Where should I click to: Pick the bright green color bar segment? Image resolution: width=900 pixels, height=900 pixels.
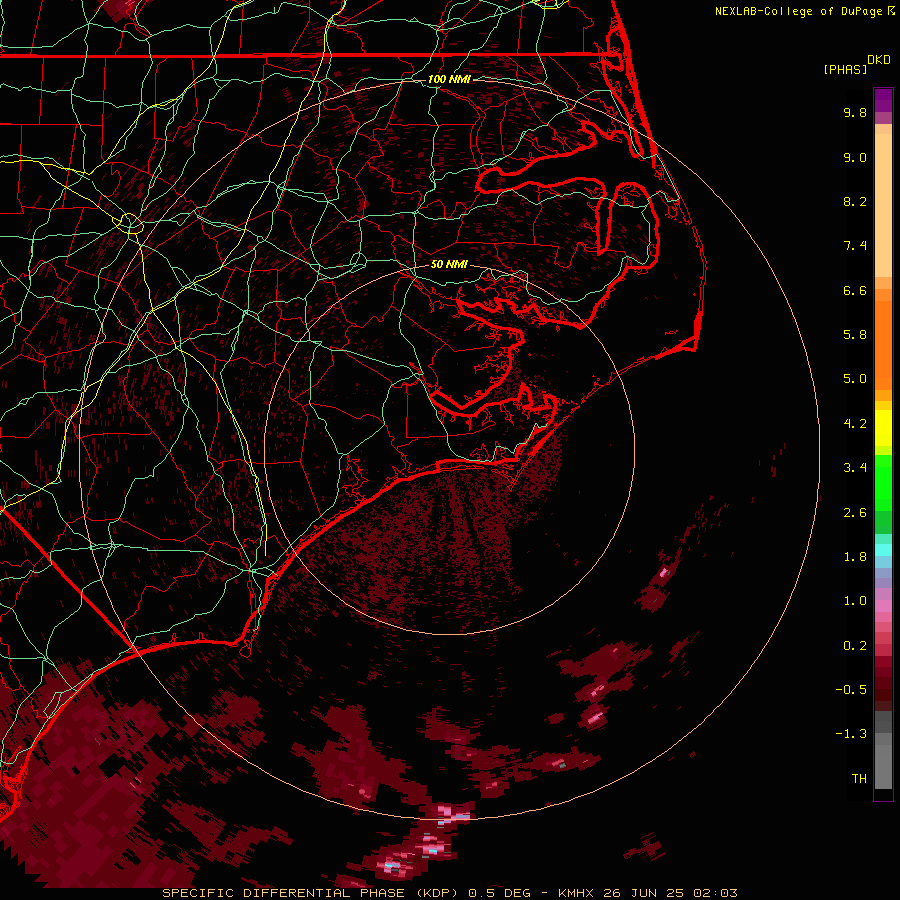(x=883, y=483)
